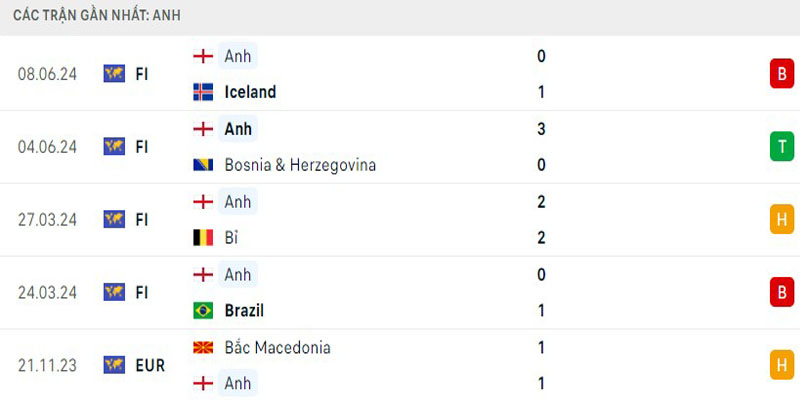
Task: Select the Brazil team name
Action: pos(246,310)
